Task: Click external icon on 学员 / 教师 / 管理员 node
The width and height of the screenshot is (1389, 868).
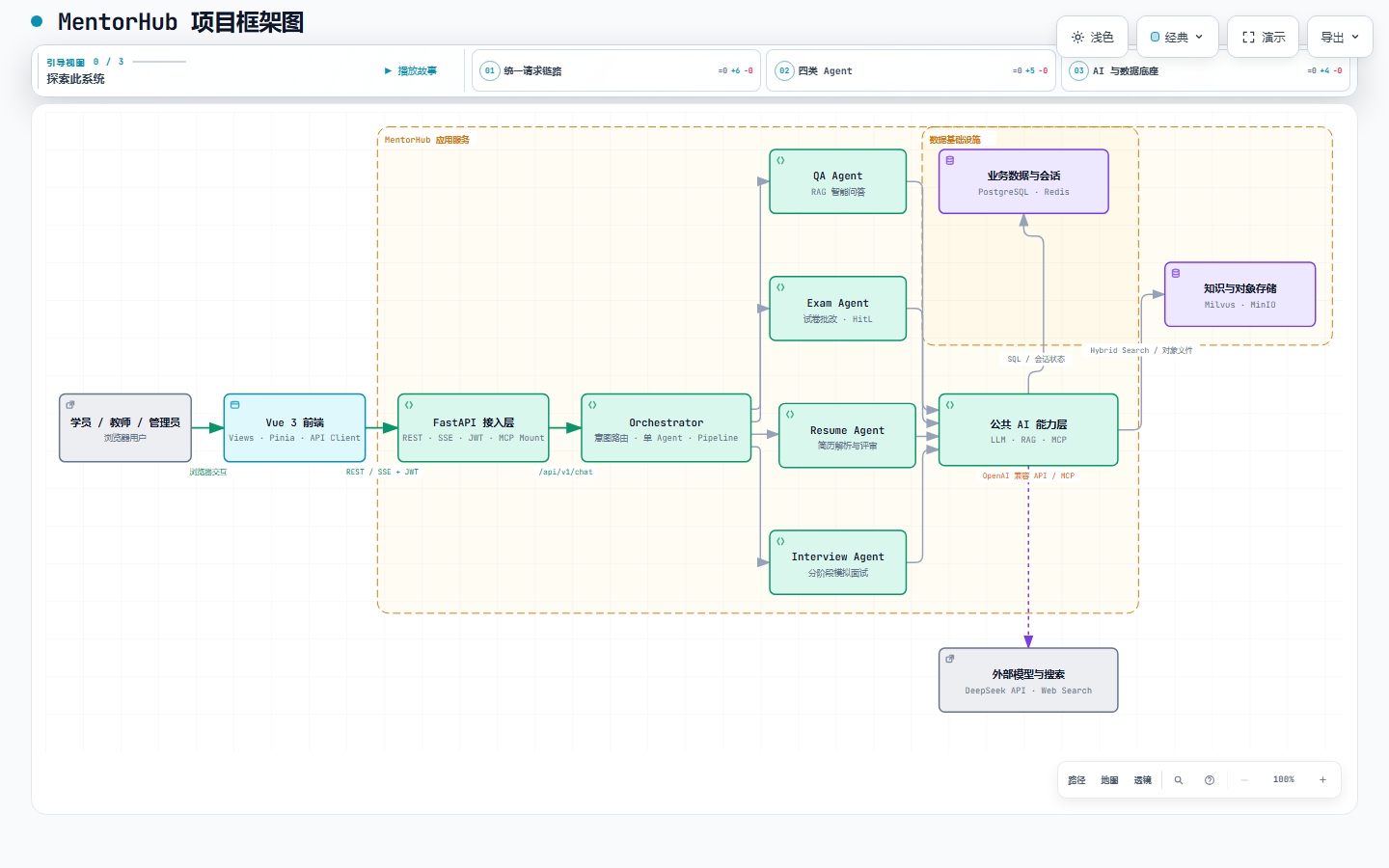Action: [x=70, y=405]
